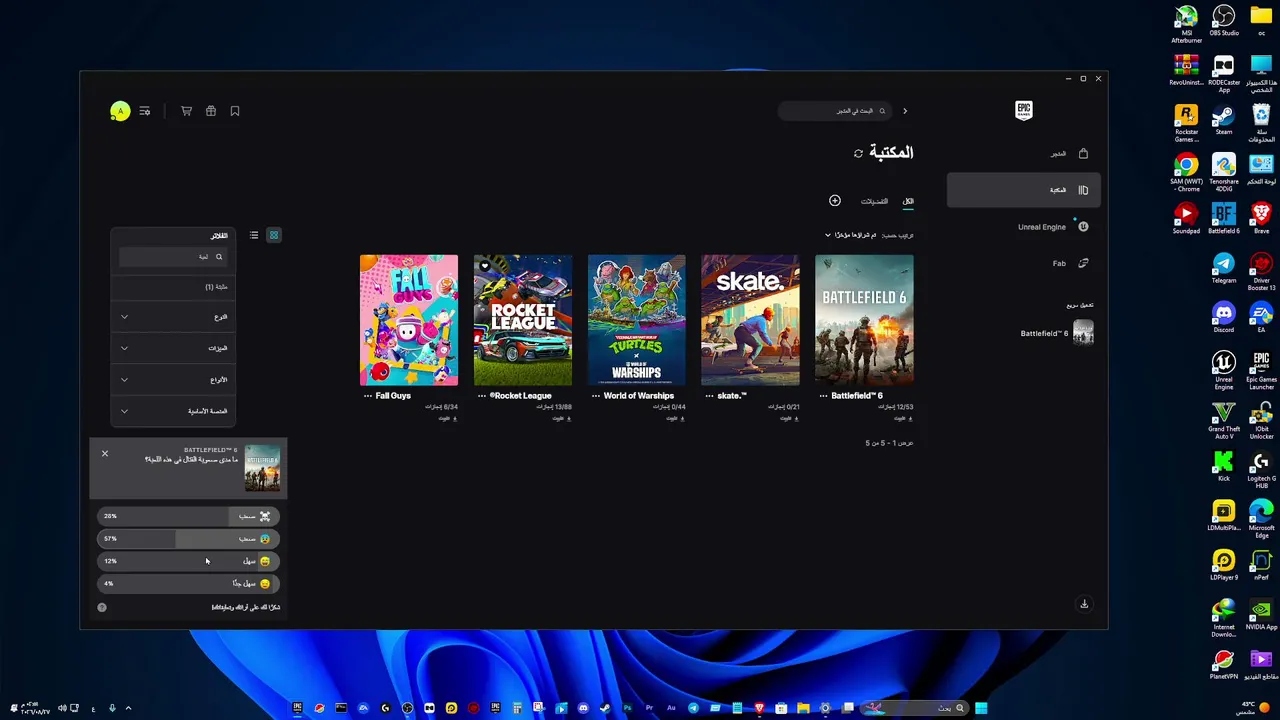
Task: Open the Battlefield 6 cover thumbnail
Action: [864, 320]
